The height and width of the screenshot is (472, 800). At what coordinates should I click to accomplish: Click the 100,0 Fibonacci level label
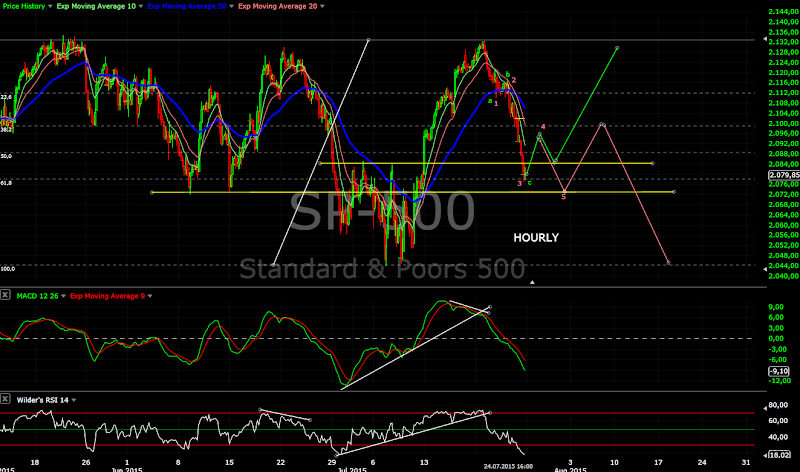tap(8, 269)
